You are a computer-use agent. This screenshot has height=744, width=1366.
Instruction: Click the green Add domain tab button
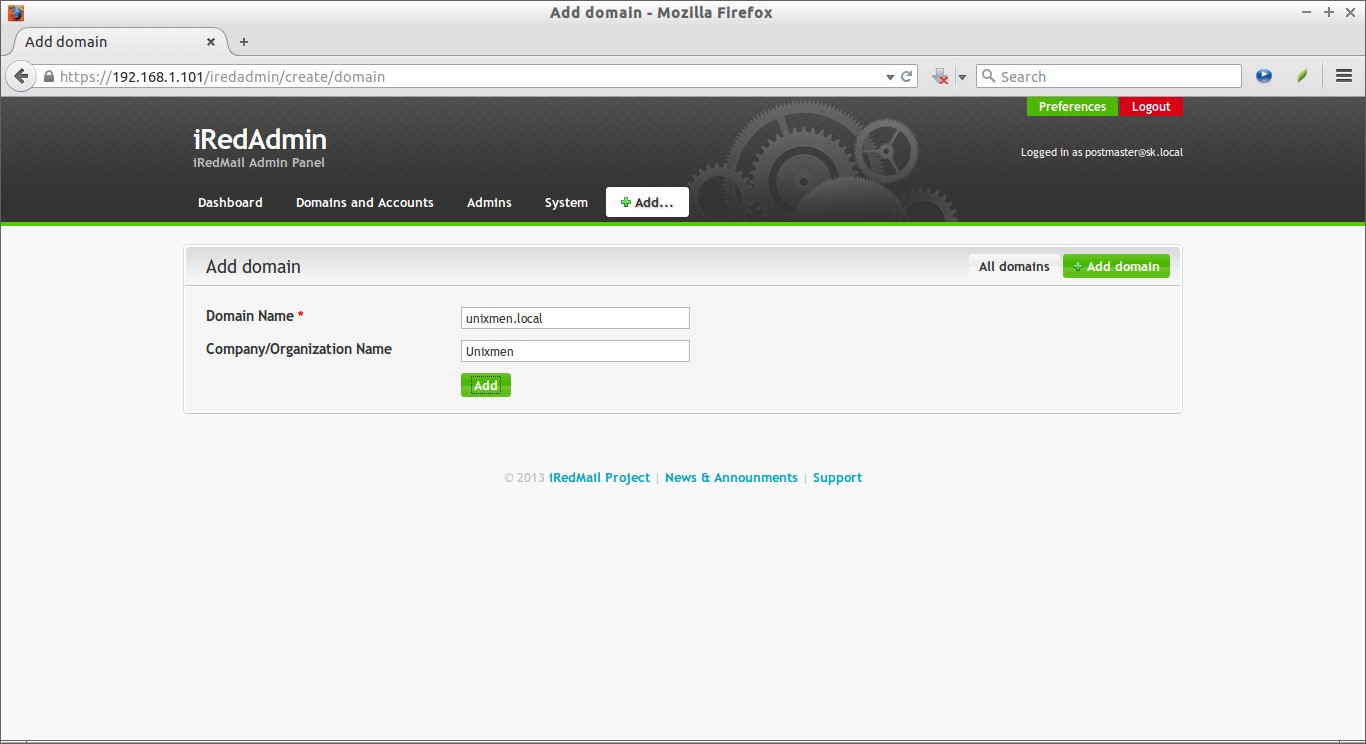coord(1116,266)
